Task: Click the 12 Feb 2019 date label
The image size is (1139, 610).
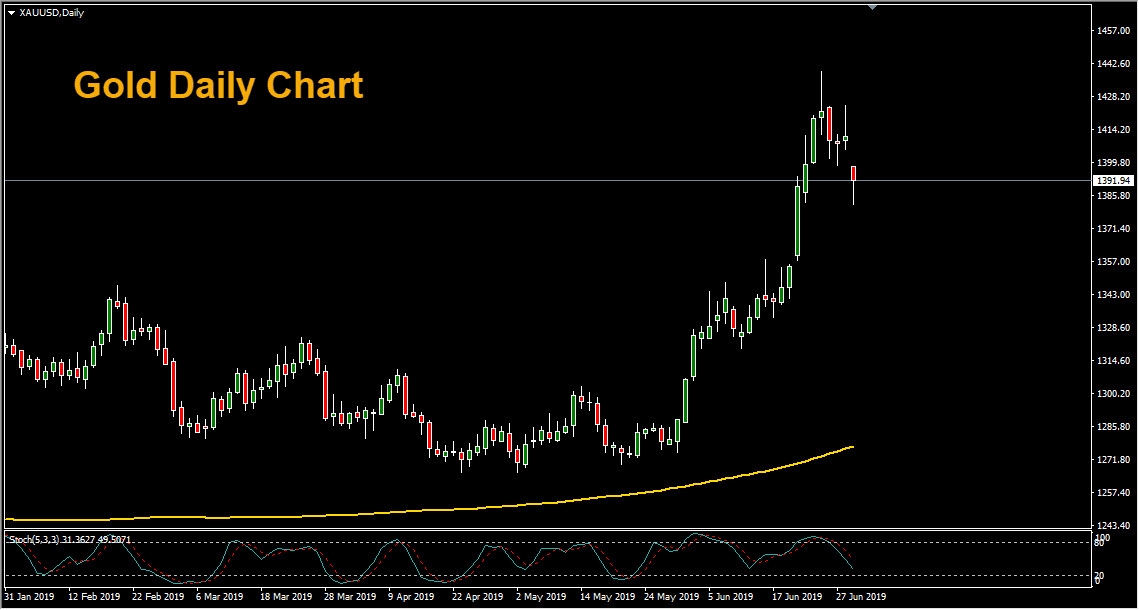Action: pos(94,597)
